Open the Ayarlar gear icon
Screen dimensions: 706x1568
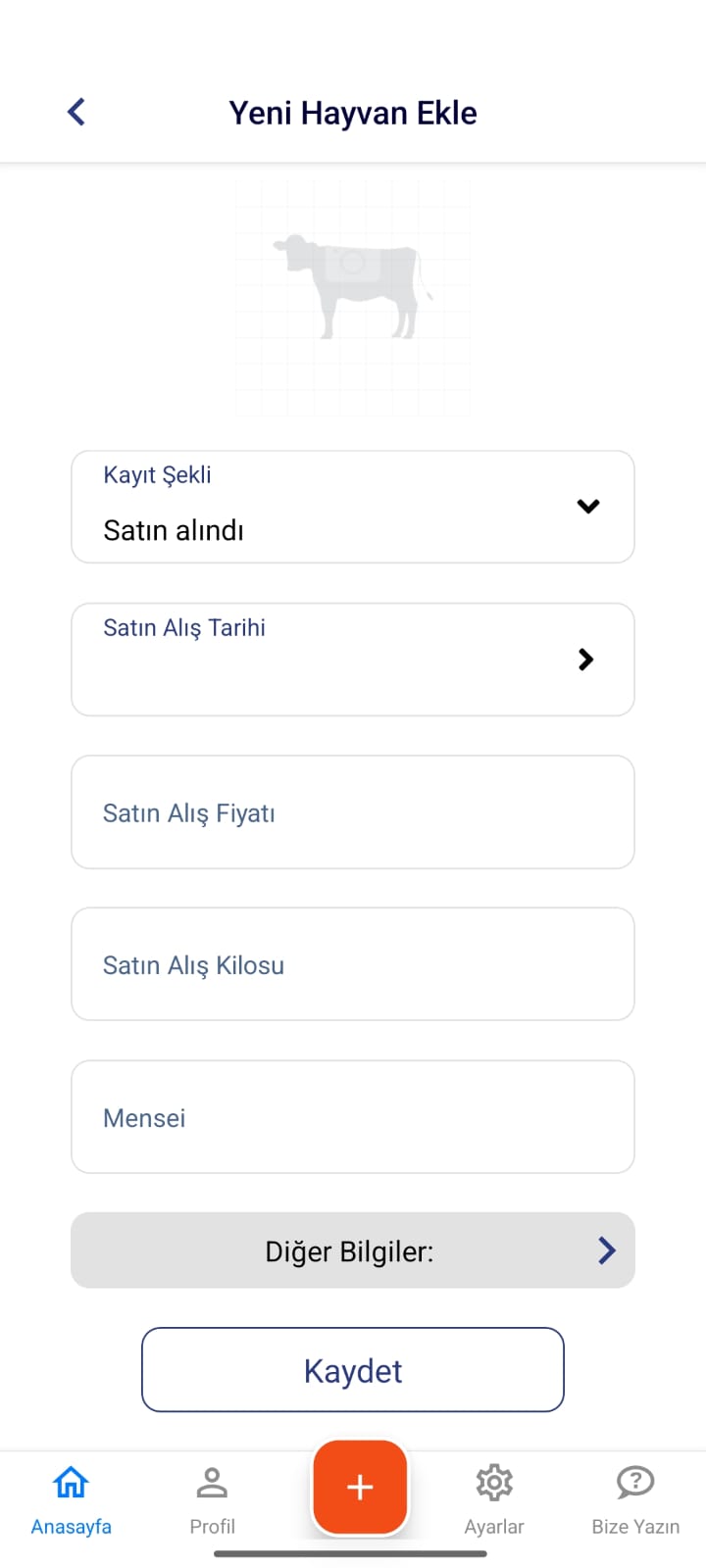point(494,1483)
